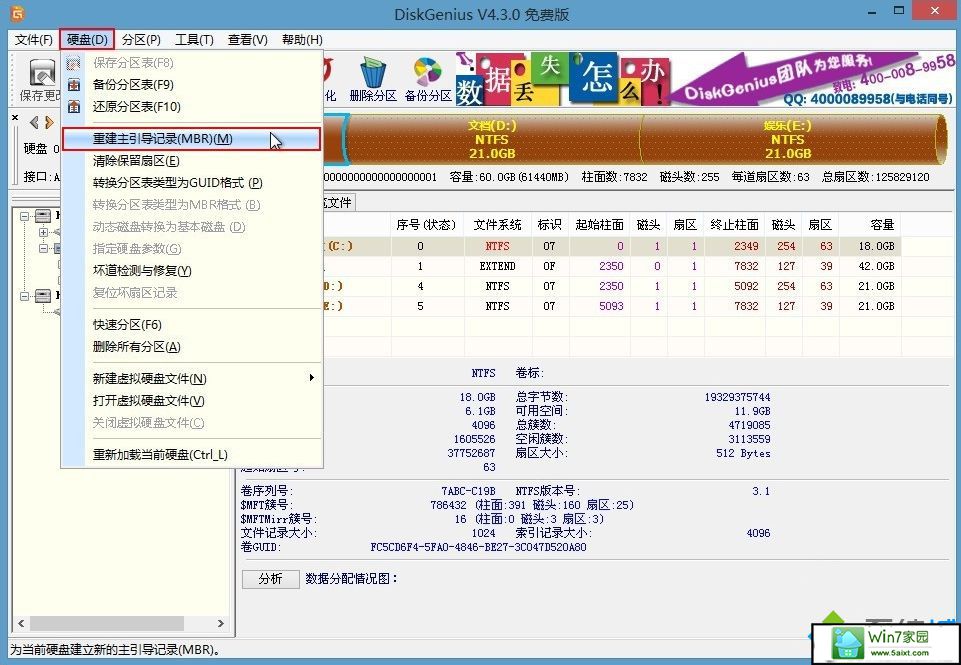Click the start cylinder value 5093
961x665 pixels.
pyautogui.click(x=611, y=306)
